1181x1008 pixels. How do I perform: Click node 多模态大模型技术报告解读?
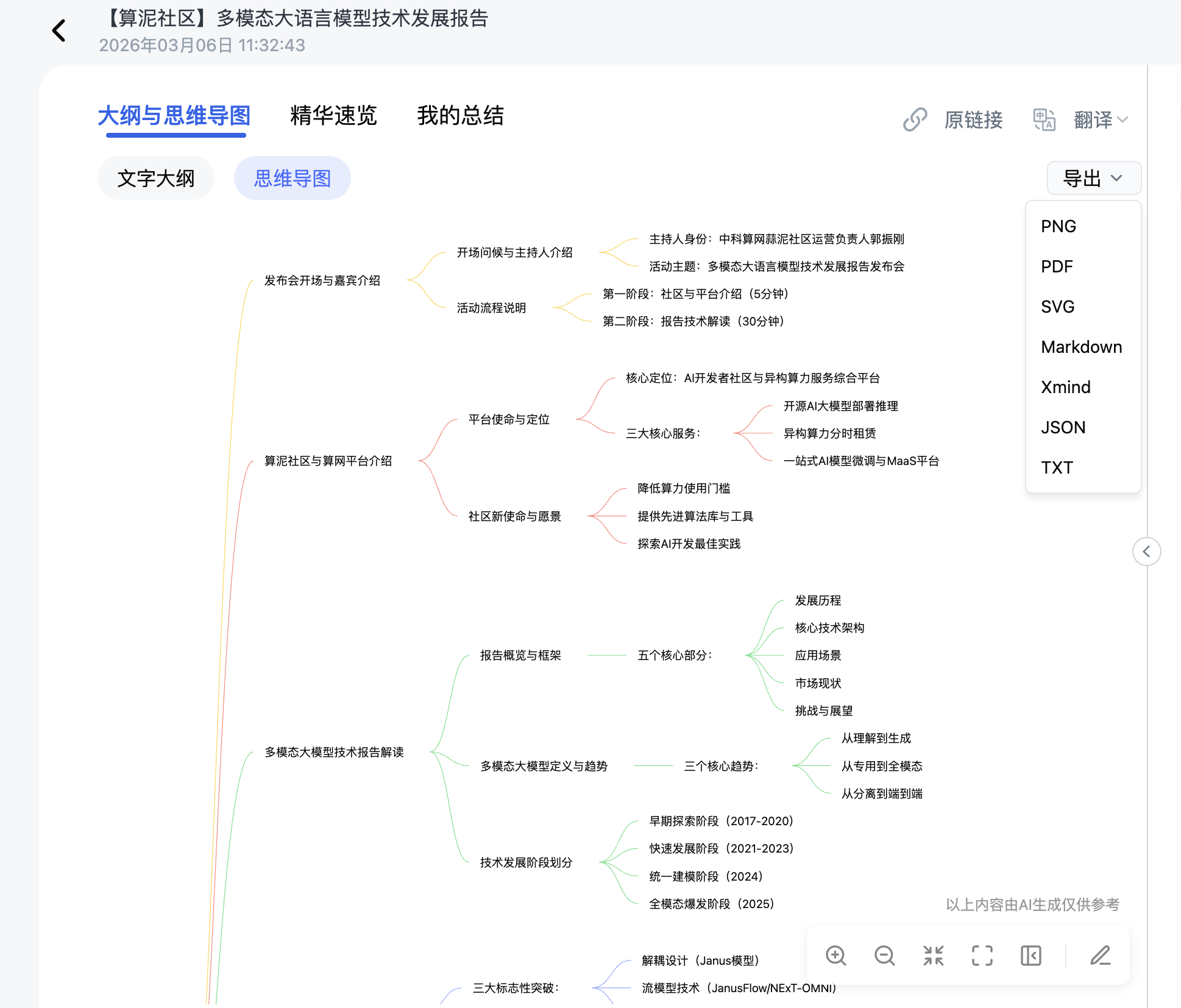click(x=334, y=752)
